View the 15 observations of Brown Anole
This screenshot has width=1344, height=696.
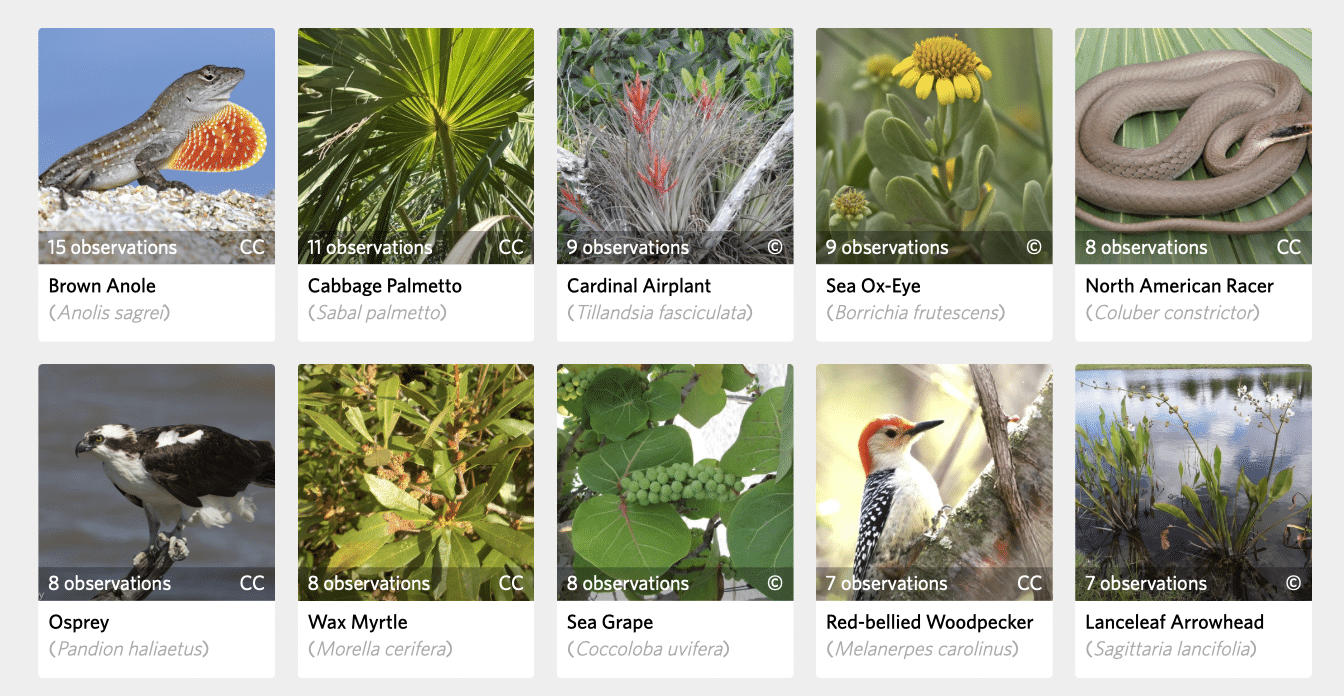point(112,247)
